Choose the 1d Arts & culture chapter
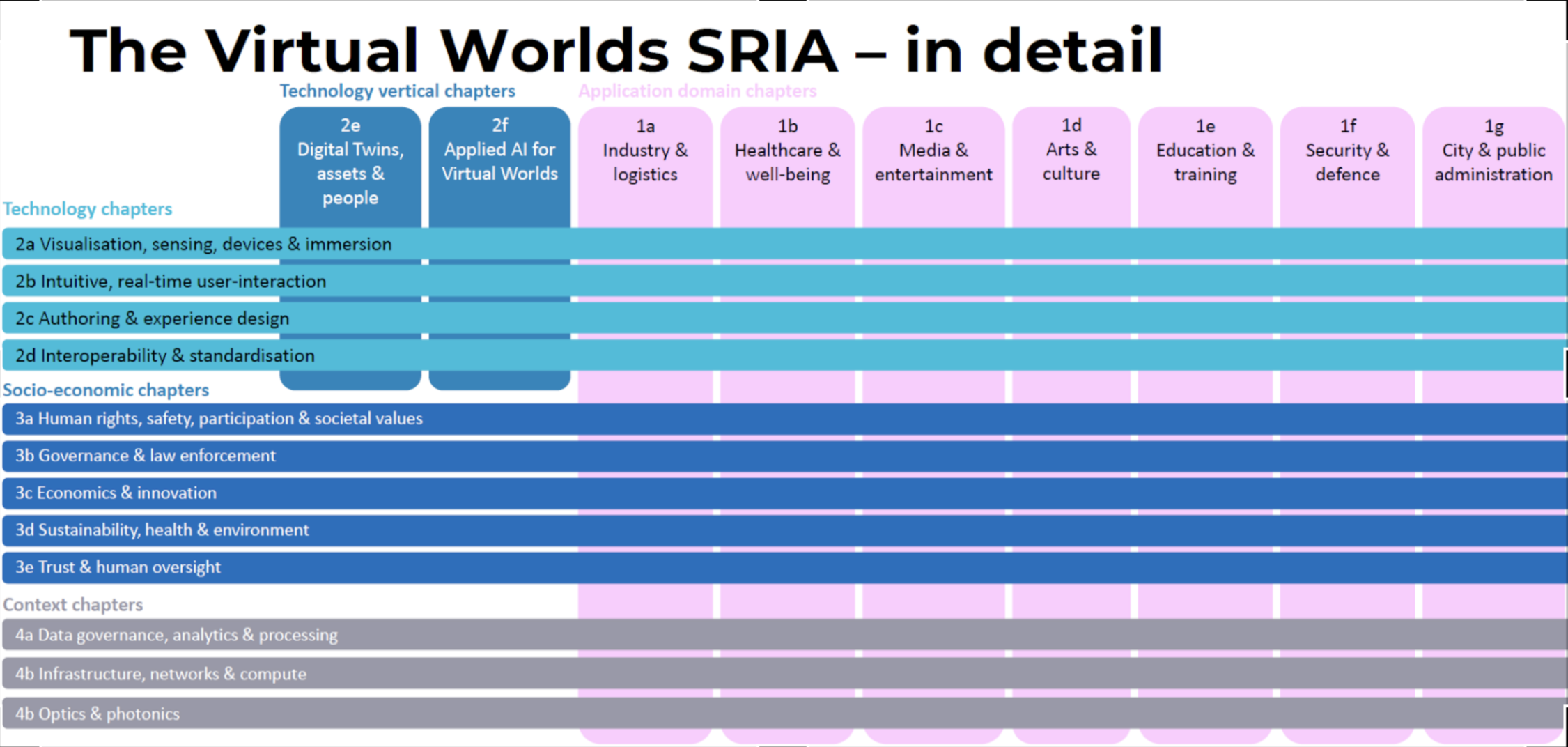The width and height of the screenshot is (1568, 747). pos(1071,150)
